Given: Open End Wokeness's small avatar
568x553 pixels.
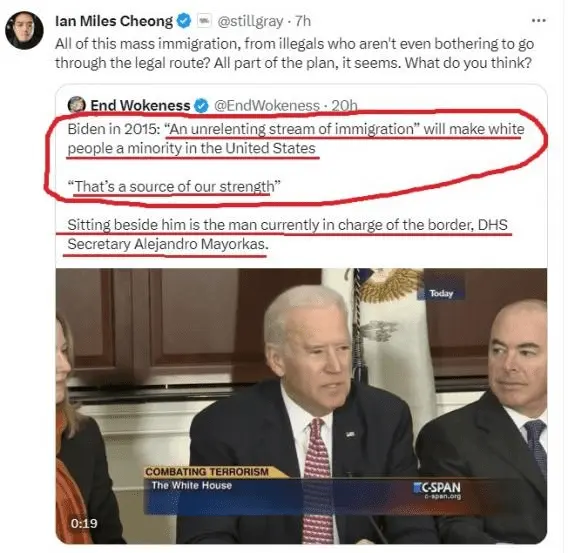Looking at the screenshot, I should pos(76,105).
